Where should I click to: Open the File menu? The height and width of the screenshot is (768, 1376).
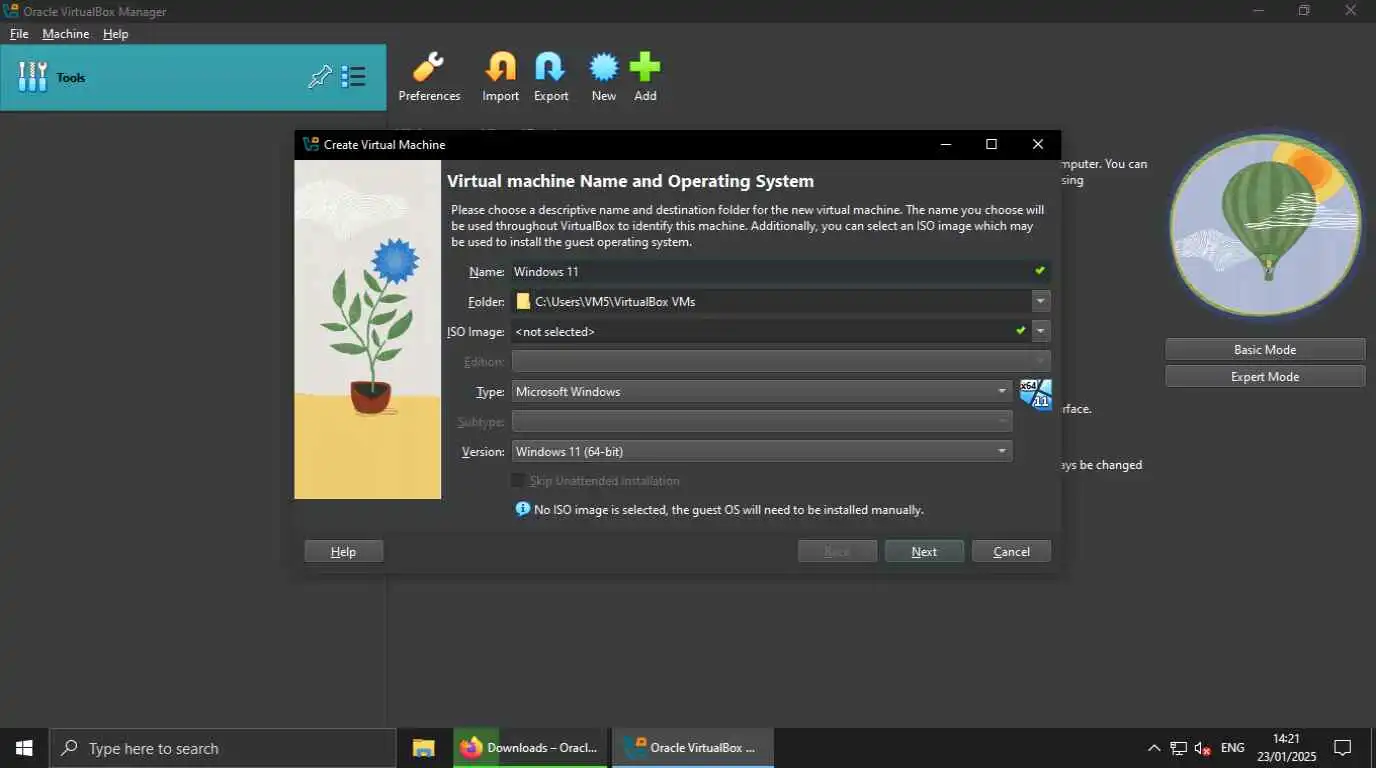coord(19,33)
